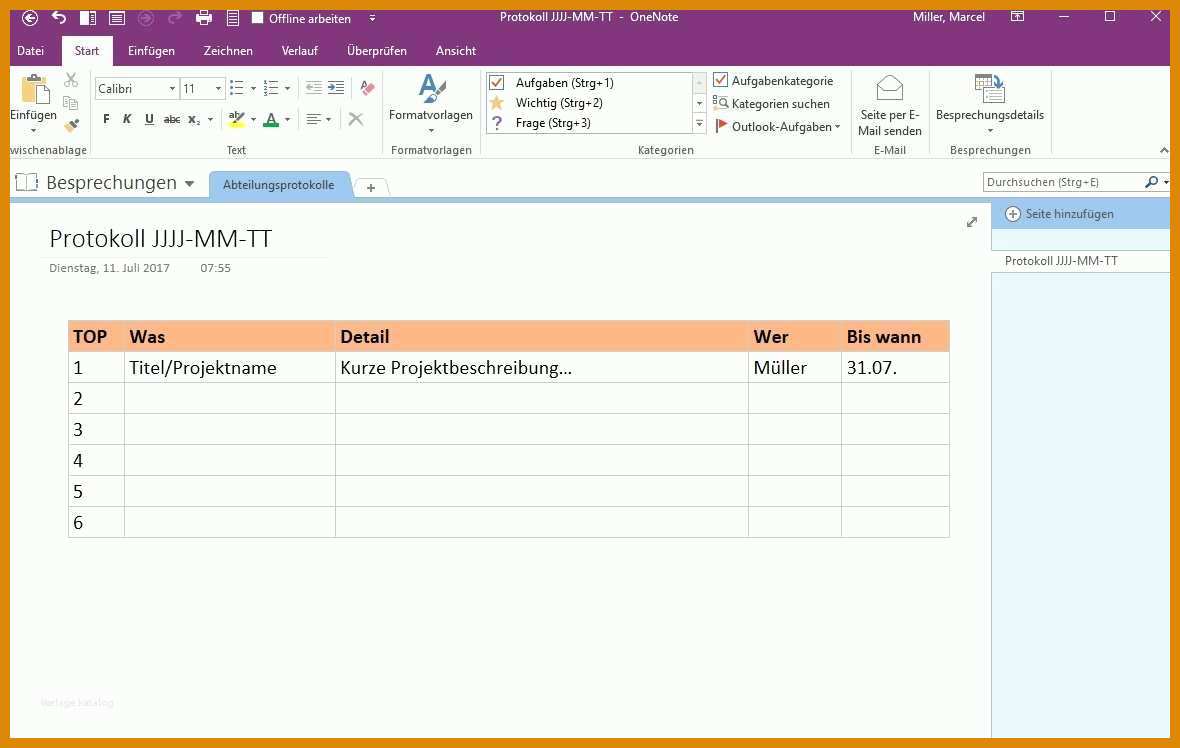
Task: Open the Ansicht ribbon tab
Action: pos(455,50)
